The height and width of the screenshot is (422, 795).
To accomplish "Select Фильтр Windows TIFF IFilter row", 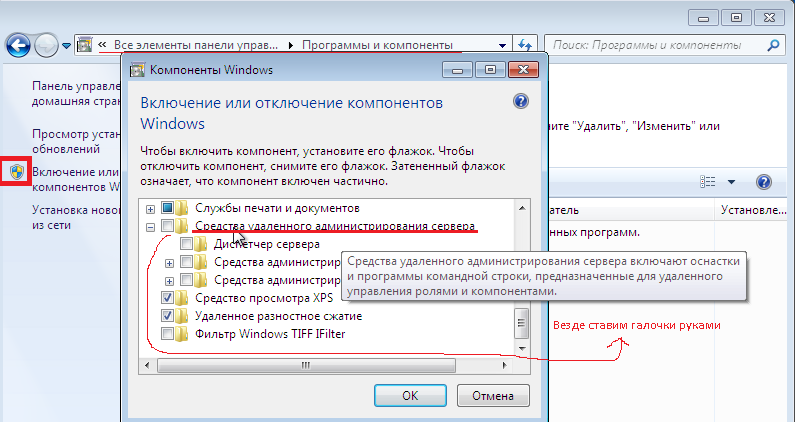I will [270, 334].
